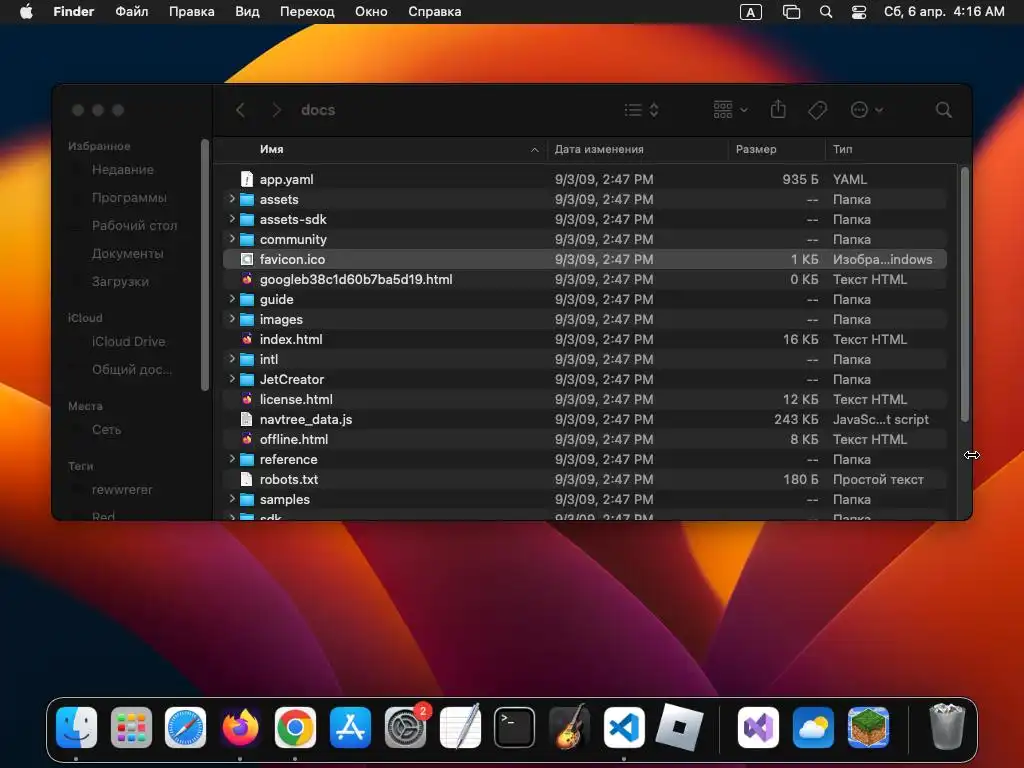Go forward with the Finder forward arrow
The width and height of the screenshot is (1024, 768).
pos(276,110)
